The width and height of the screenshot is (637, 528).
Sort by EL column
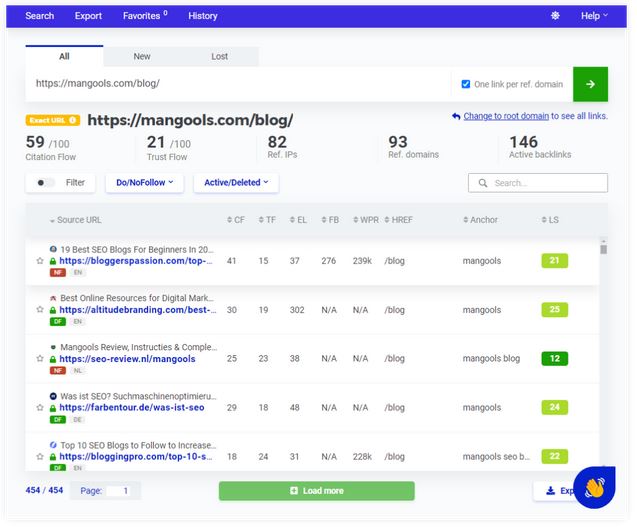(x=298, y=220)
